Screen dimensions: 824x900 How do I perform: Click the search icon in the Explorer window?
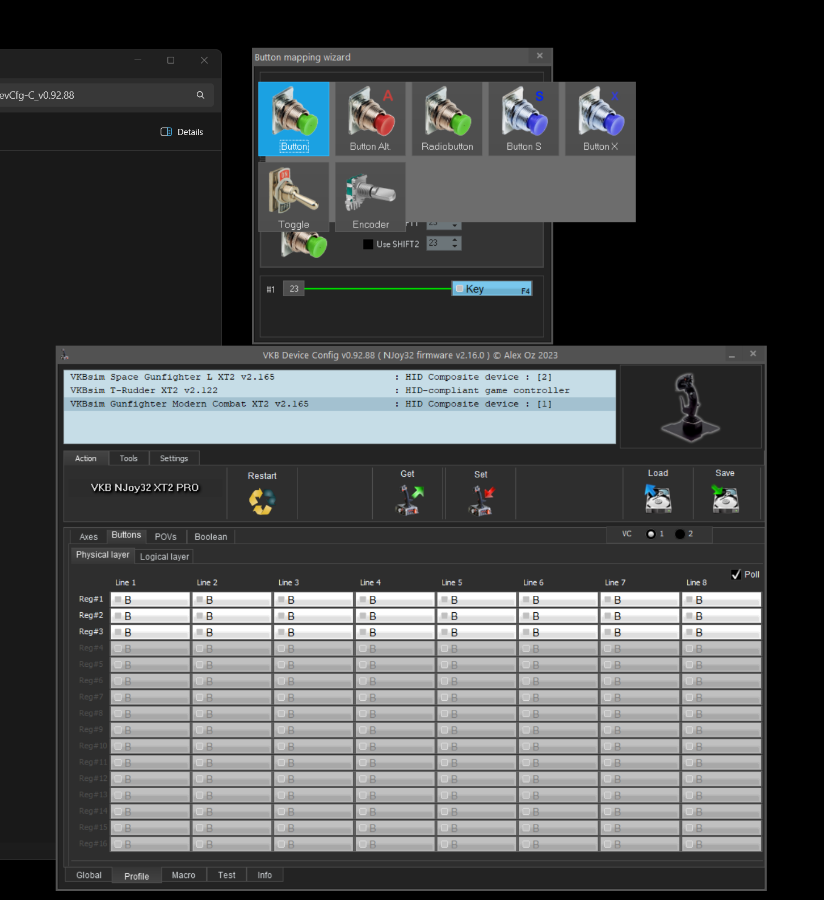point(200,95)
